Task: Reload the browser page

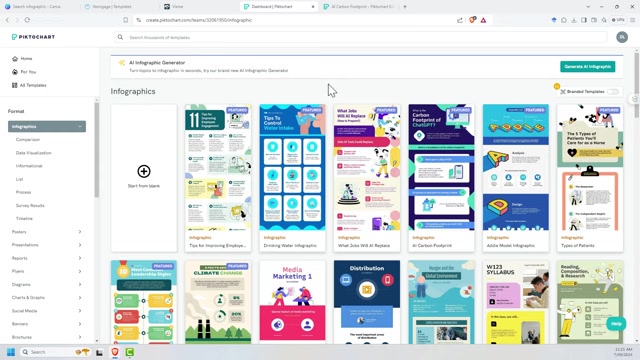Action: 27,20
